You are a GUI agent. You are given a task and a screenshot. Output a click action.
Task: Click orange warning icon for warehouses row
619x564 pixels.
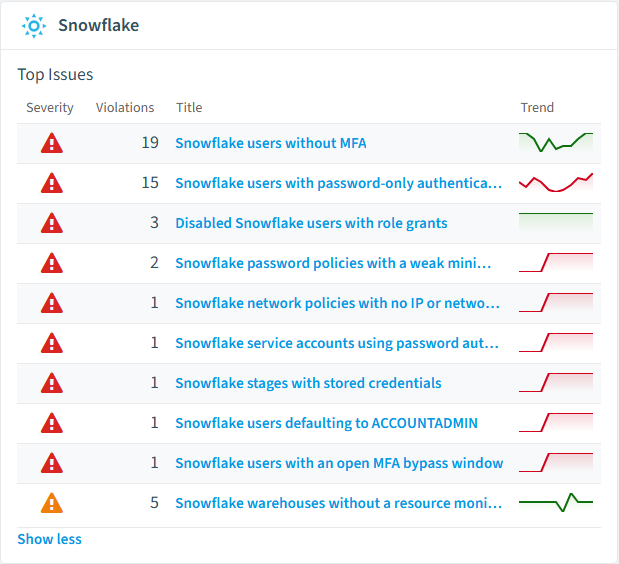[x=52, y=503]
